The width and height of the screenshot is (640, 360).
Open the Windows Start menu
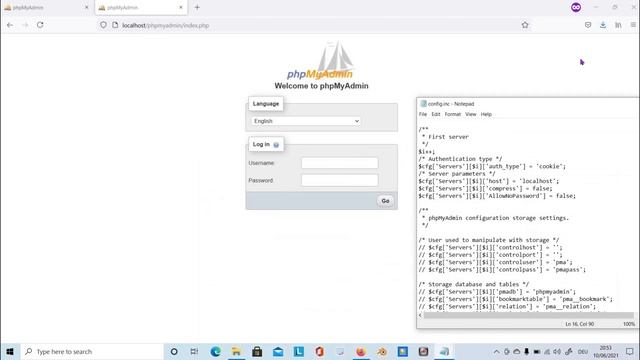pos(10,351)
